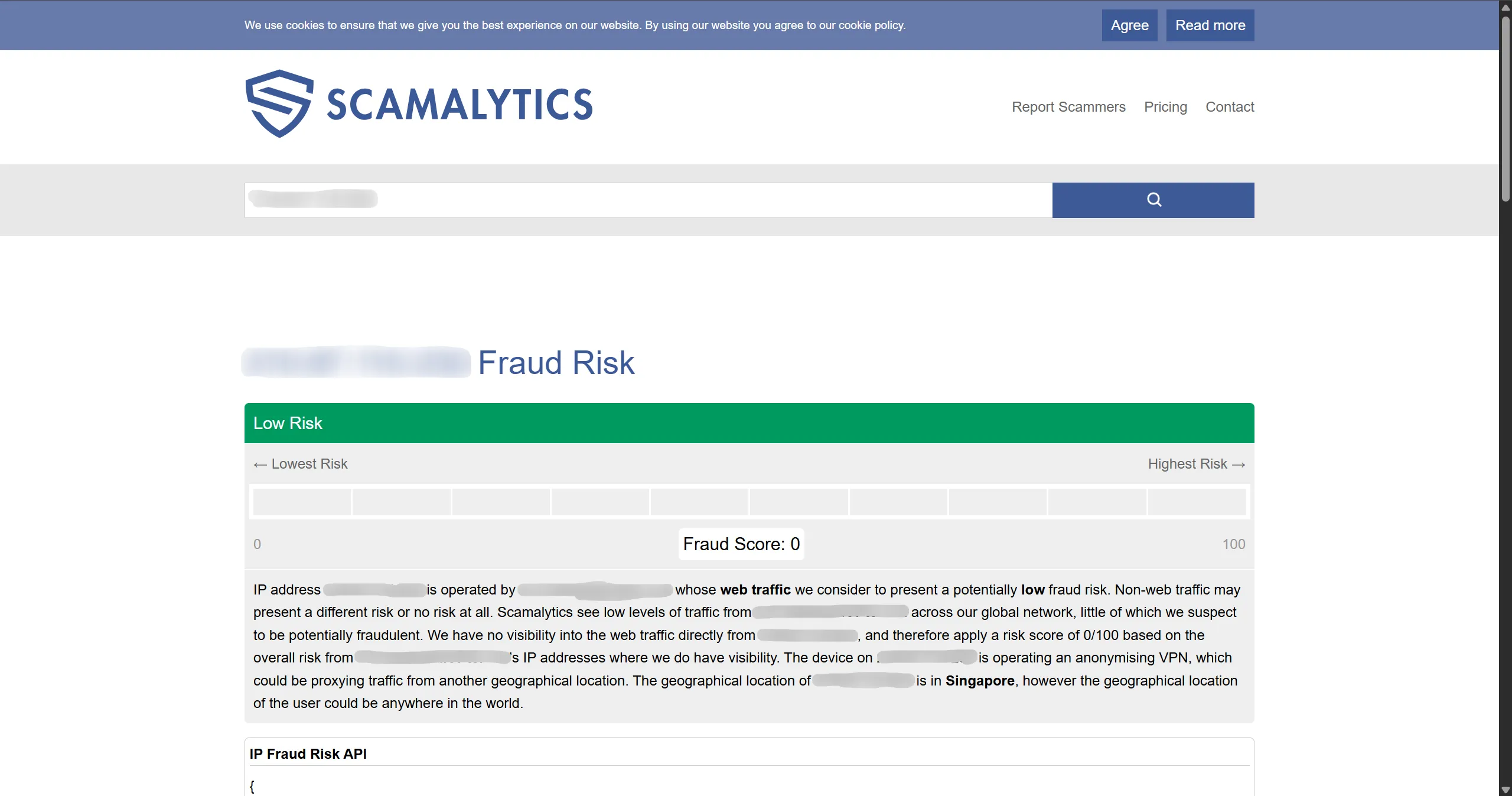Click the Lowest Risk arrow label

[301, 464]
